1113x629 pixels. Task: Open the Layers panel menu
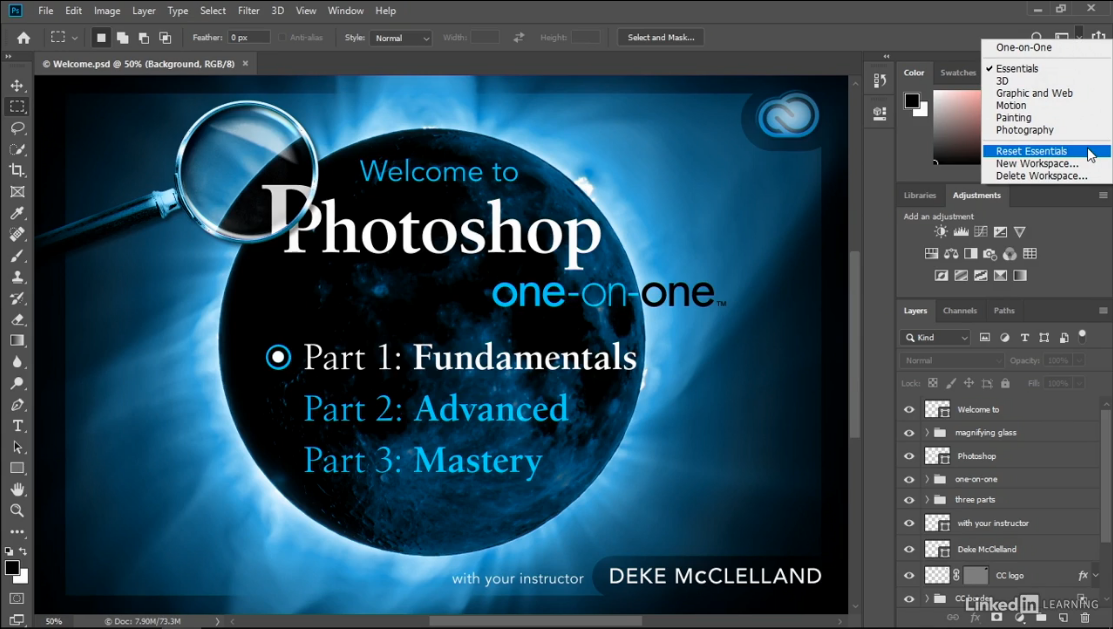pyautogui.click(x=1103, y=311)
